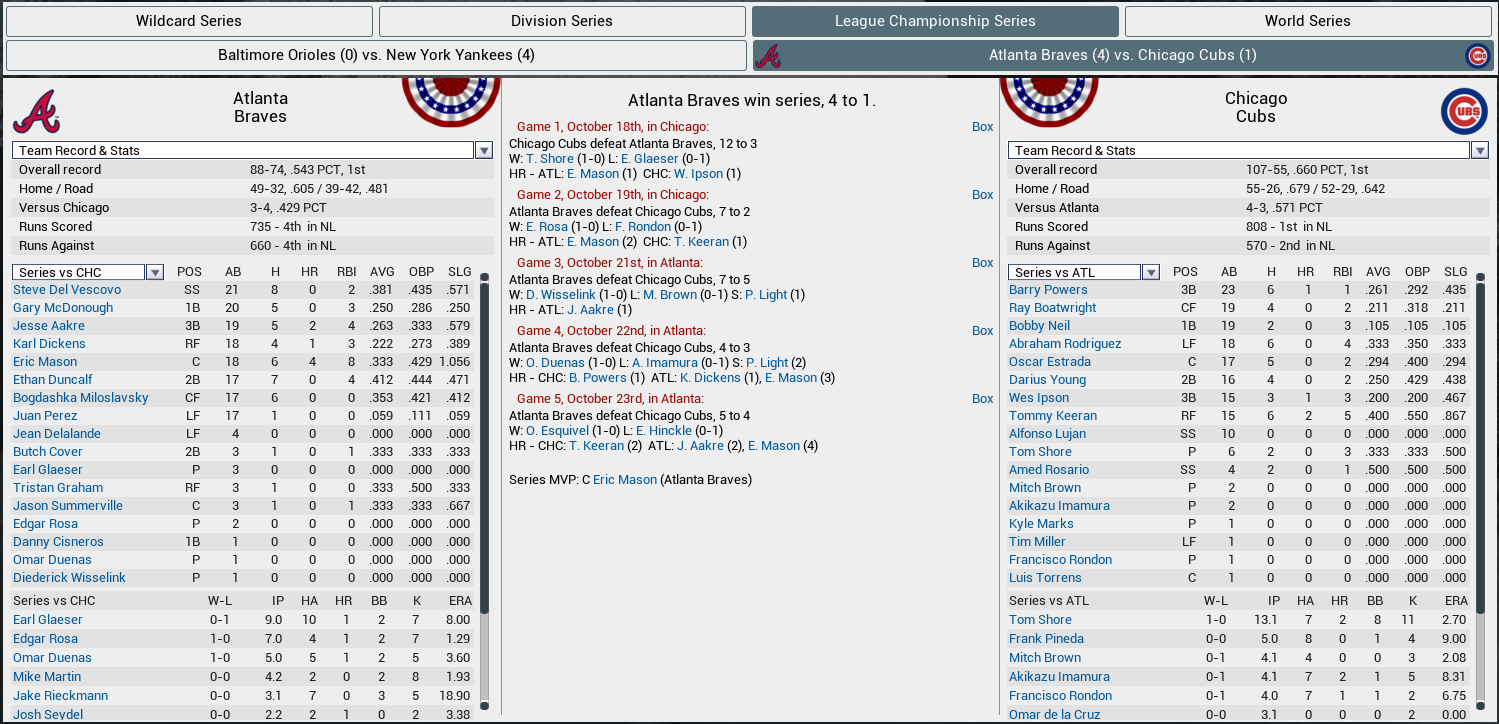1499x724 pixels.
Task: Click the small Cubs icon in series bar
Action: (1477, 56)
